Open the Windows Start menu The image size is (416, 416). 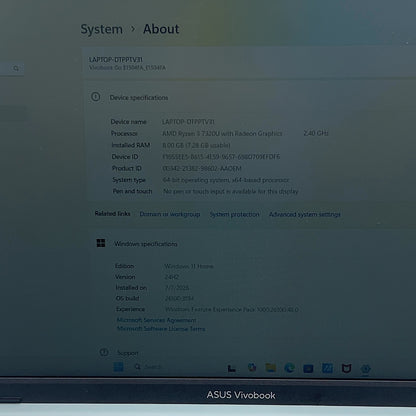coord(118,367)
